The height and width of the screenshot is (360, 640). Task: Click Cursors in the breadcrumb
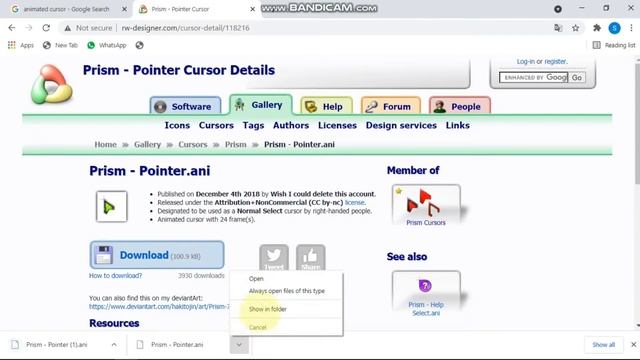[x=193, y=144]
